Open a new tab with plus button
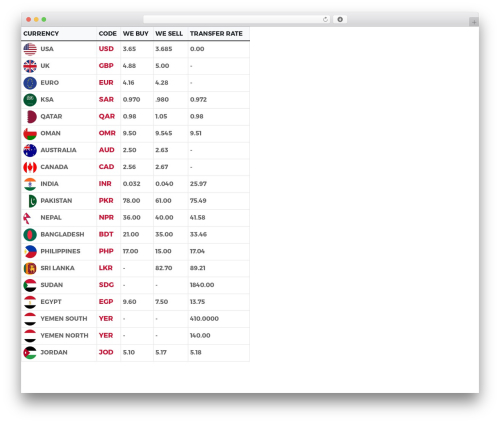 click(474, 22)
